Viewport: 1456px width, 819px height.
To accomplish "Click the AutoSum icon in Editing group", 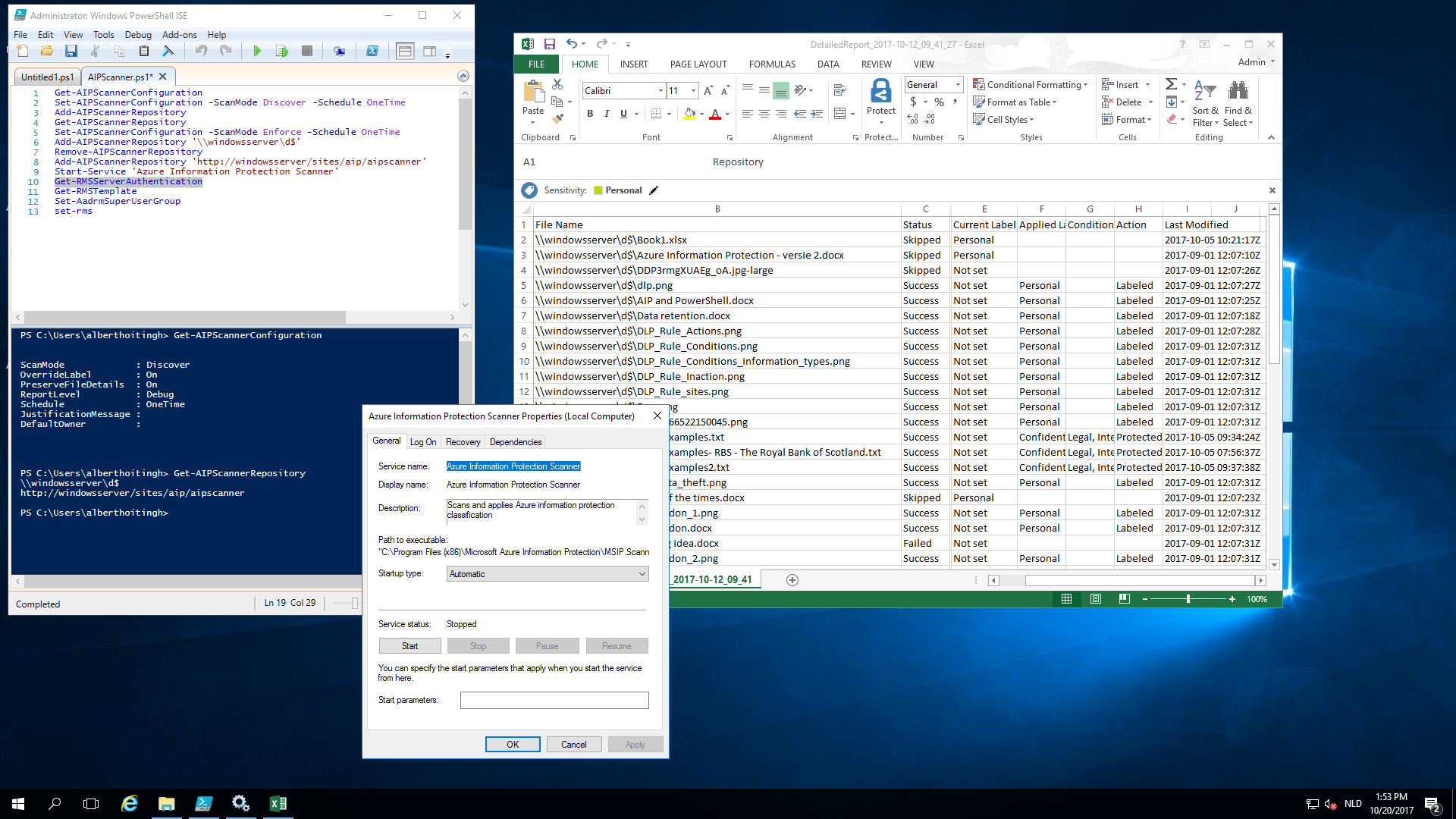I will coord(1172,83).
